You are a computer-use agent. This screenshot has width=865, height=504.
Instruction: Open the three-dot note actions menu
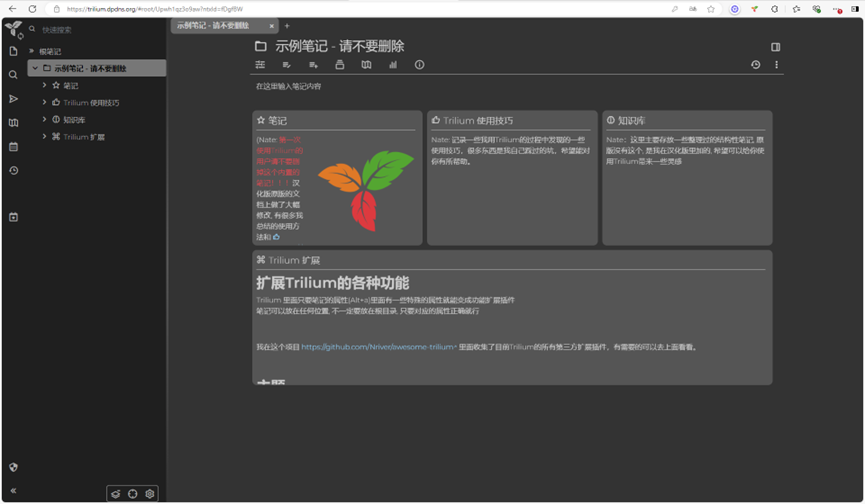click(776, 65)
